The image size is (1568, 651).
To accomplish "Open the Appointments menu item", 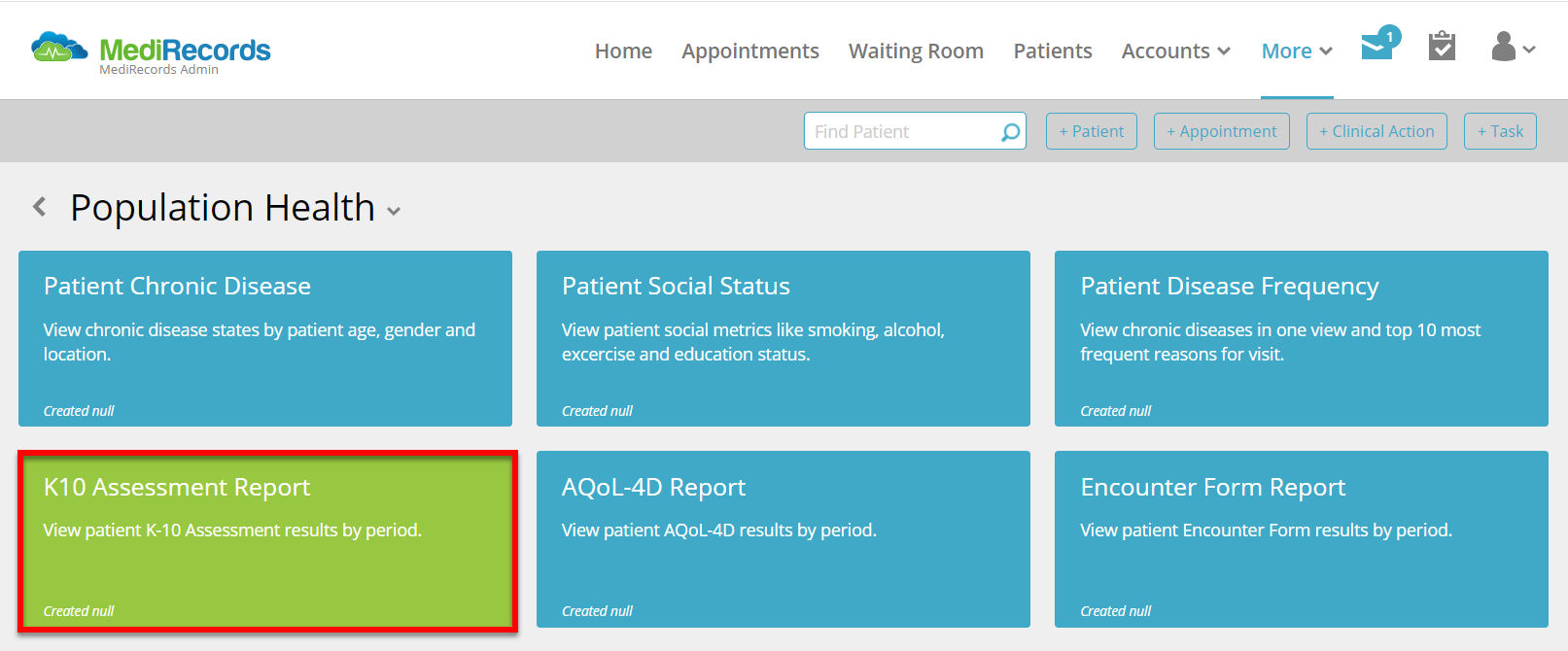I will pos(749,51).
